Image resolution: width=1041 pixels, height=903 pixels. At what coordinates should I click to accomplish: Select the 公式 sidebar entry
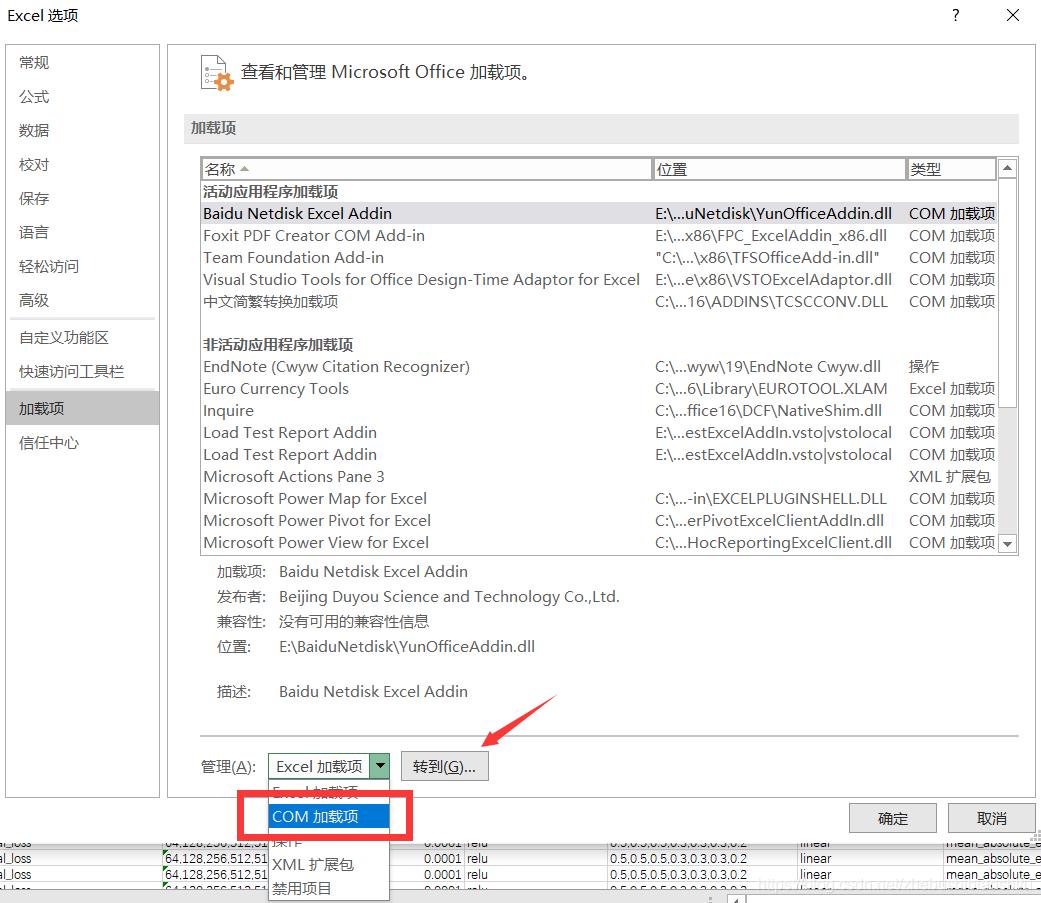pos(37,96)
